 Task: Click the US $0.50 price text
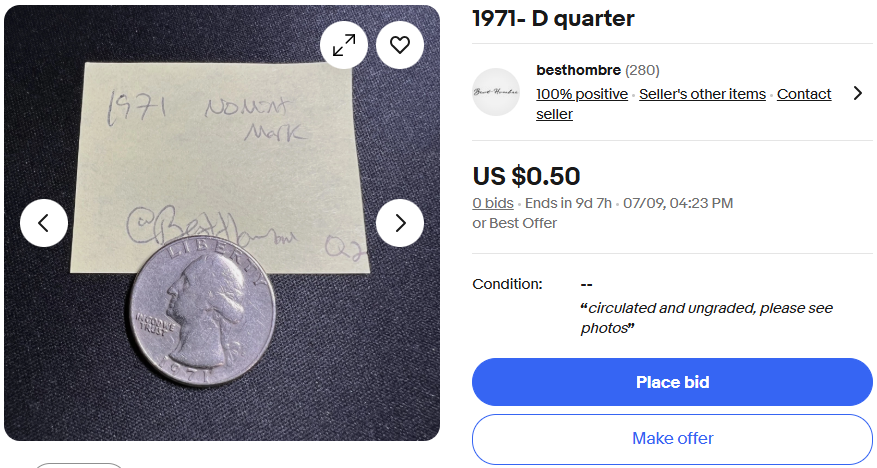click(526, 176)
